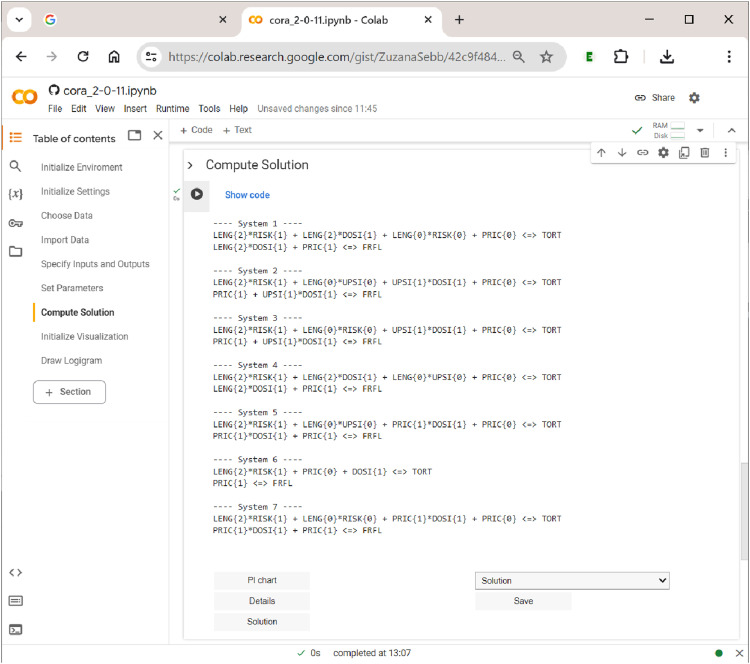Open the Files folder panel

pyautogui.click(x=15, y=251)
